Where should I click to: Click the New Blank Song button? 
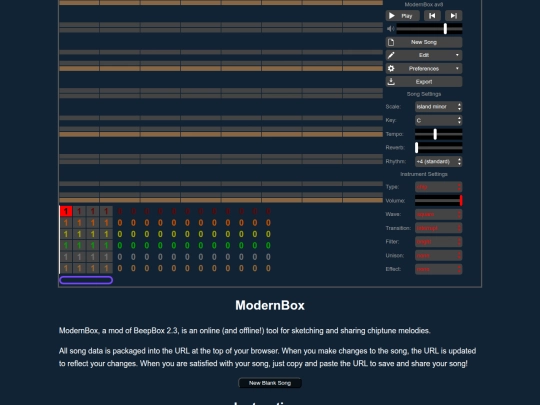(270, 383)
